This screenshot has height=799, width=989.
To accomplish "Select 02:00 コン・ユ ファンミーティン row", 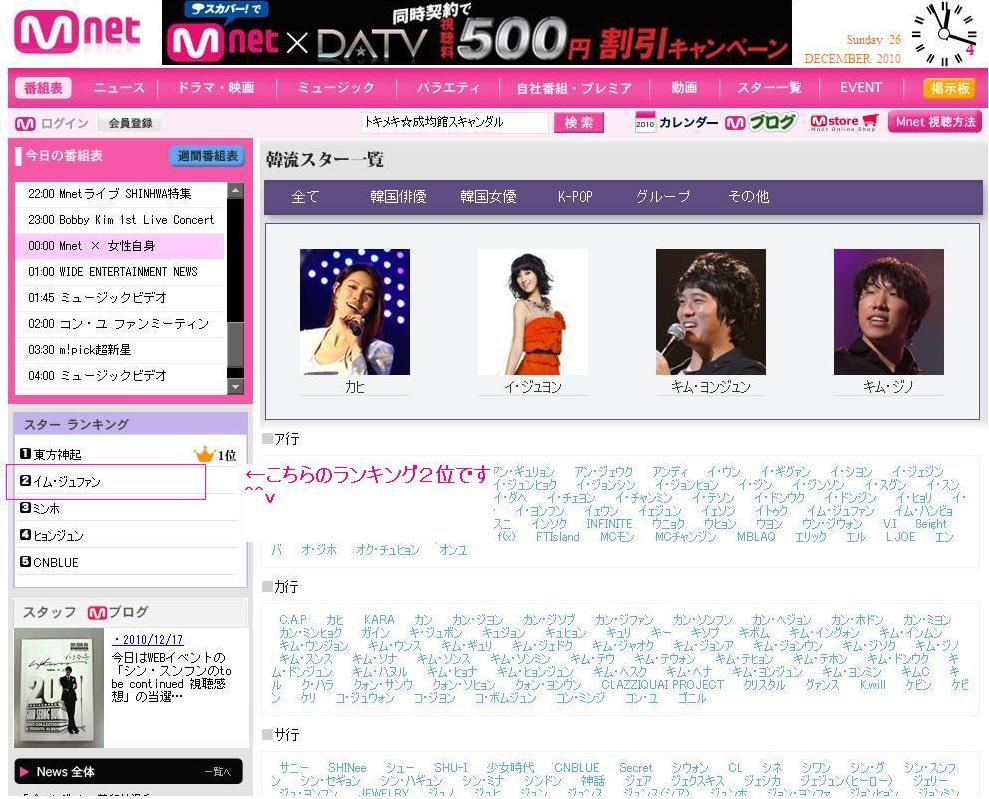I will (120, 324).
